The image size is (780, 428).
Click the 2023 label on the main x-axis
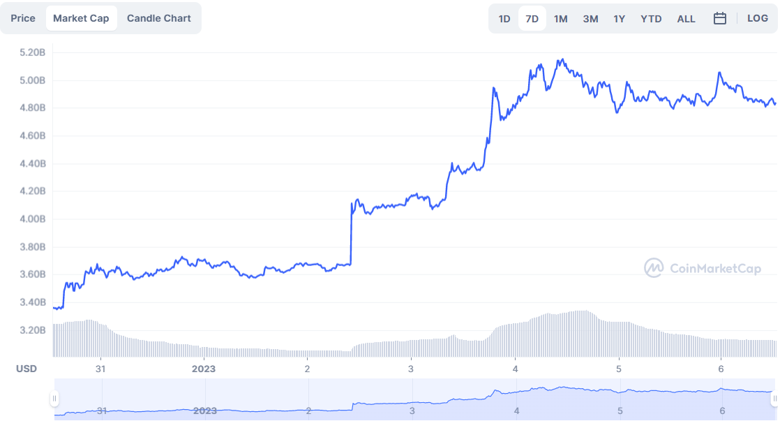click(x=204, y=369)
